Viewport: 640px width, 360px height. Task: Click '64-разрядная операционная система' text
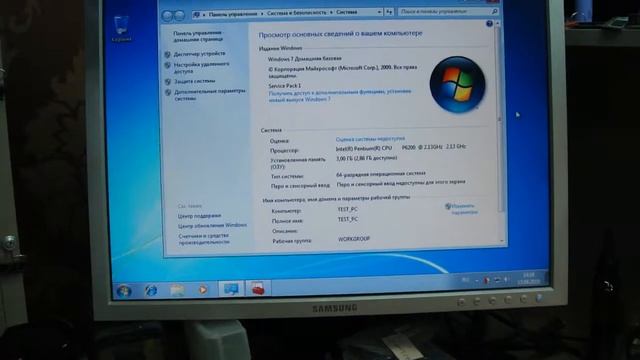(381, 174)
